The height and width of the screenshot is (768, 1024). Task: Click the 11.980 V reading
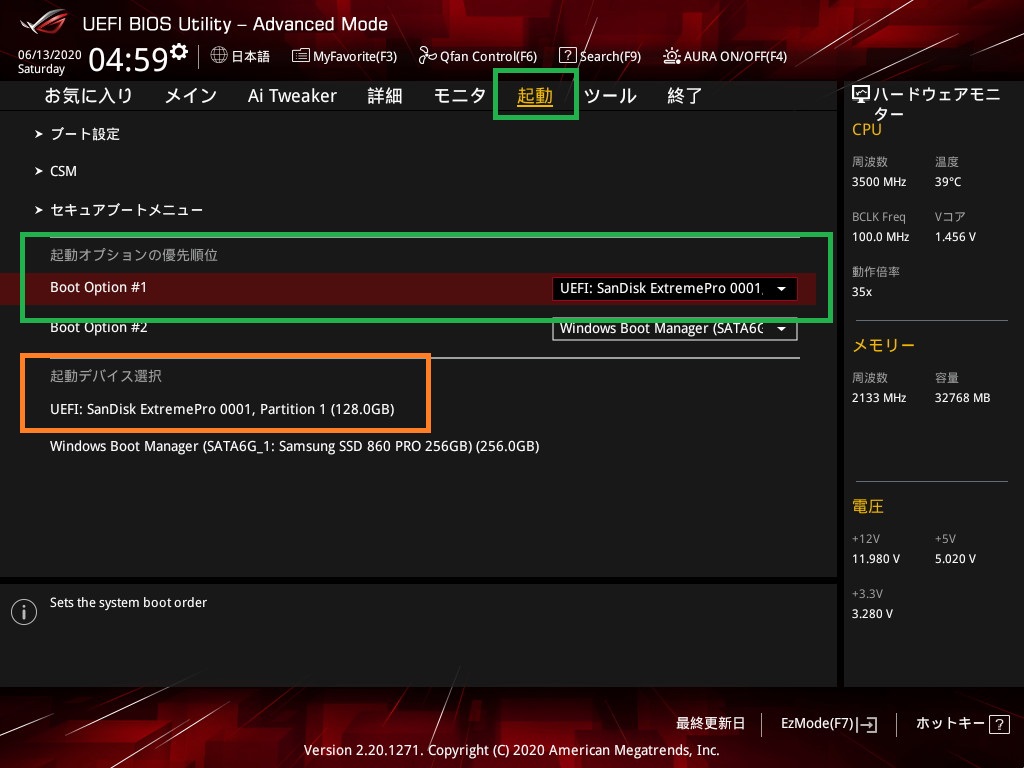click(x=876, y=559)
